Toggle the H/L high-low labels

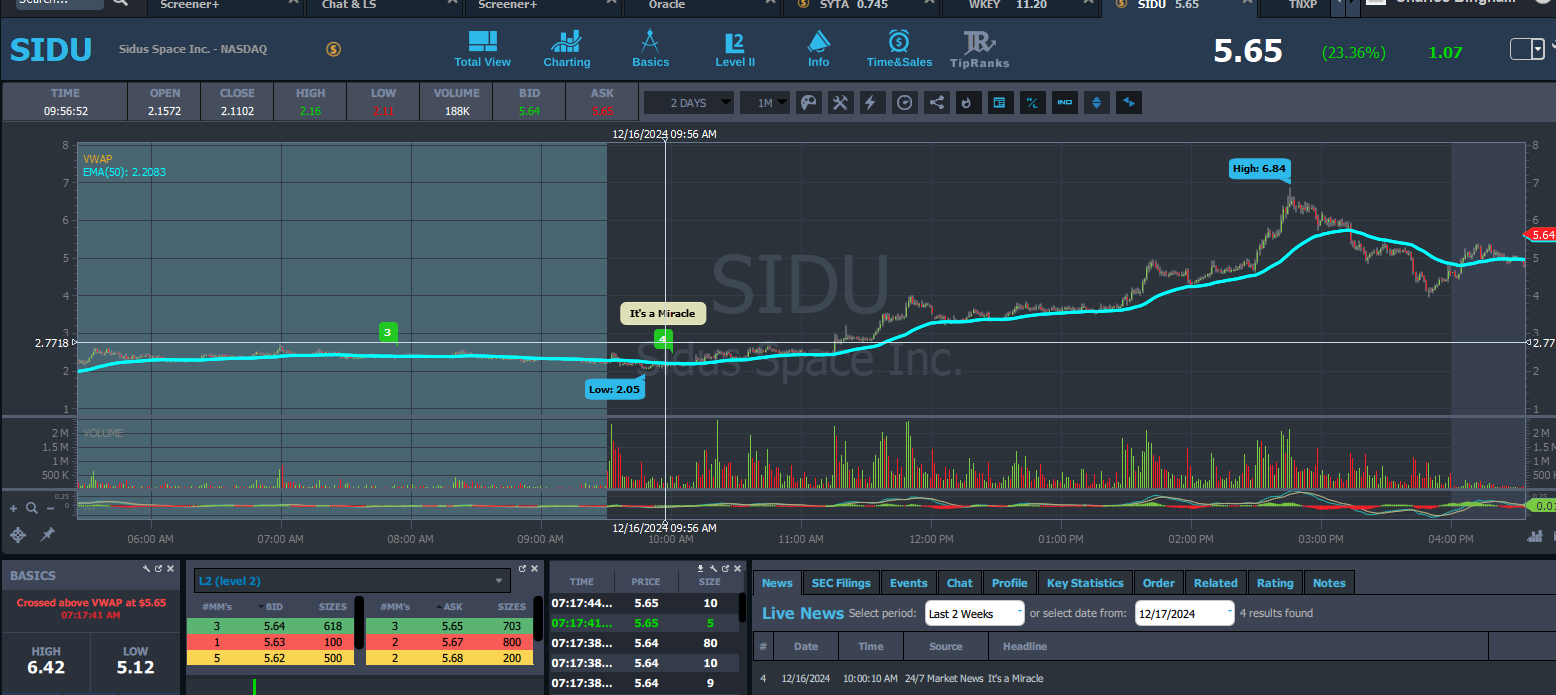1033,102
